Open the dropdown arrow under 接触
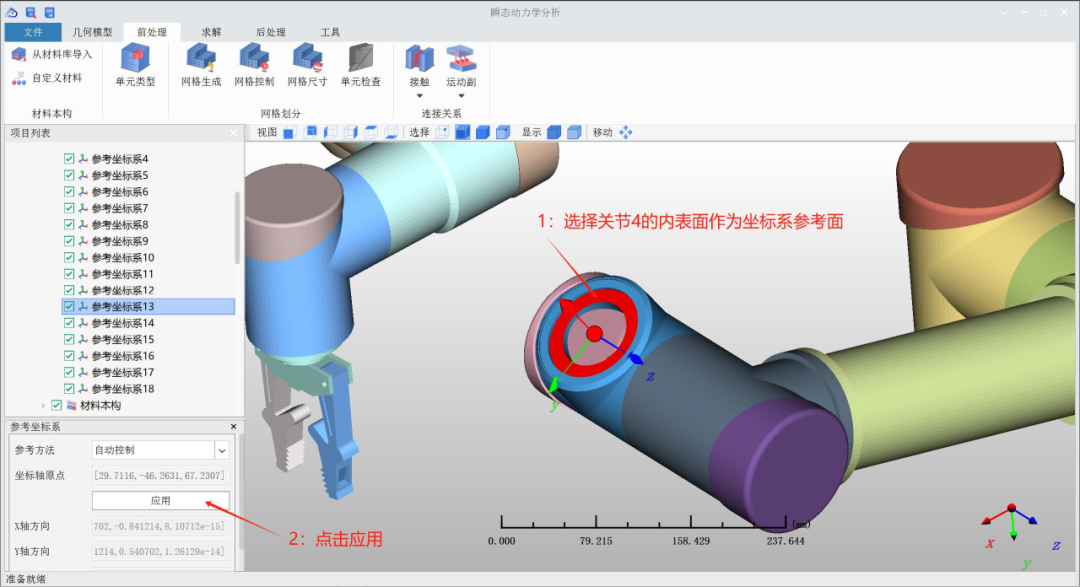Viewport: 1080px width, 587px height. click(419, 96)
